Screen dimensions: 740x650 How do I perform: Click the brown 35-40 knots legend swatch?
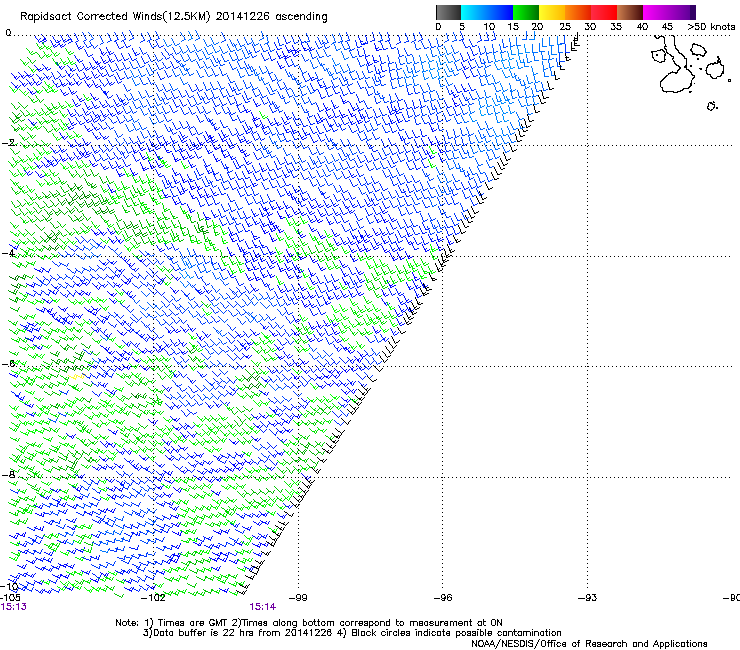[x=630, y=12]
